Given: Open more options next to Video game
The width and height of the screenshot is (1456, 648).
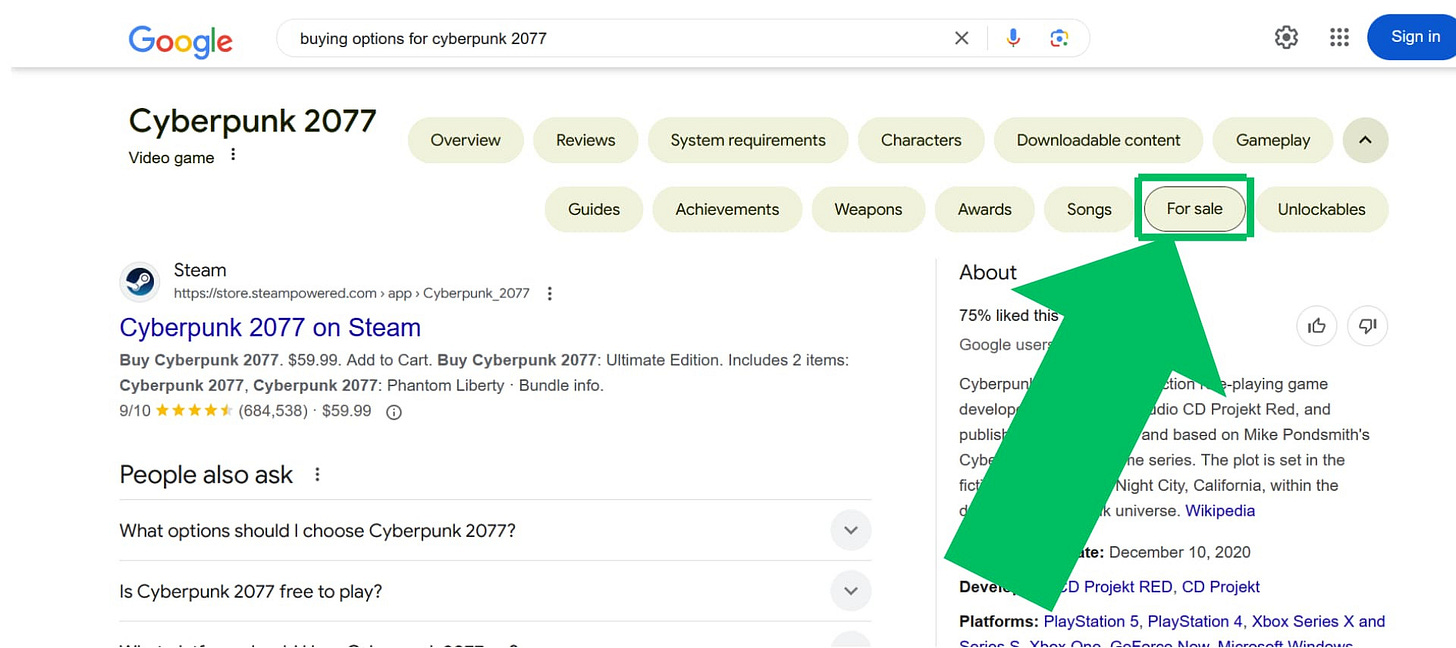Looking at the screenshot, I should point(233,155).
